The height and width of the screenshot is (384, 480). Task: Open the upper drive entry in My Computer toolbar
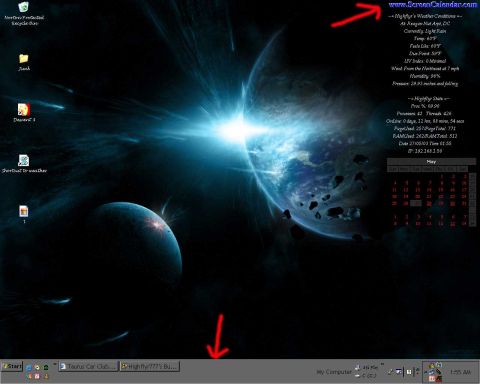coord(367,367)
